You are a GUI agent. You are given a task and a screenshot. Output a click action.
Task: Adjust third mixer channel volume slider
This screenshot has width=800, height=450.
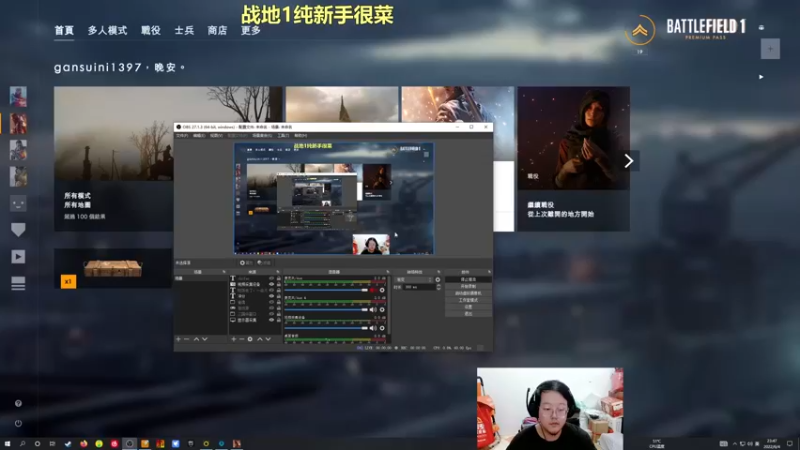(326, 328)
